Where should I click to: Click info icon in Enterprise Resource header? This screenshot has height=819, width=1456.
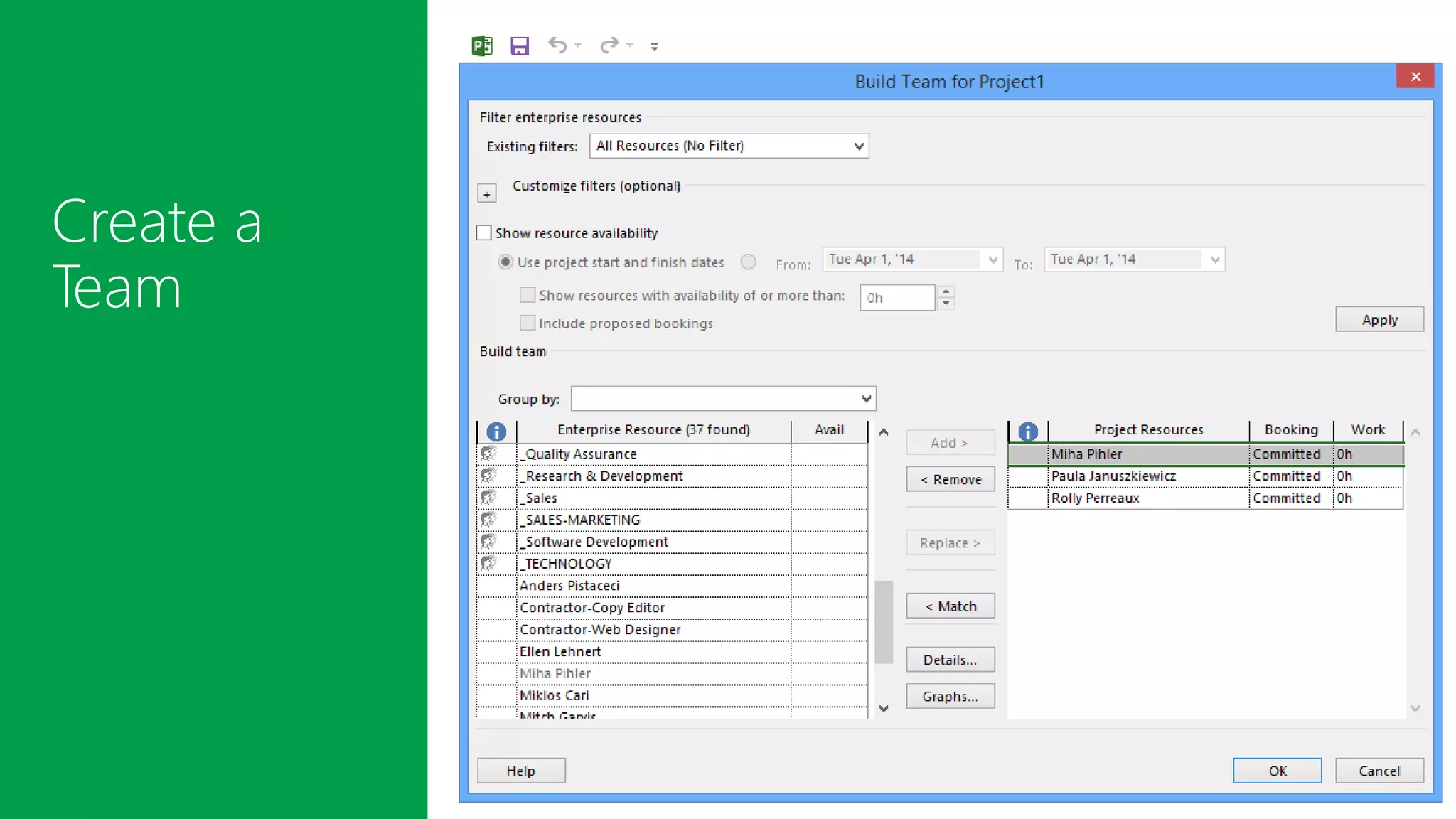point(496,431)
